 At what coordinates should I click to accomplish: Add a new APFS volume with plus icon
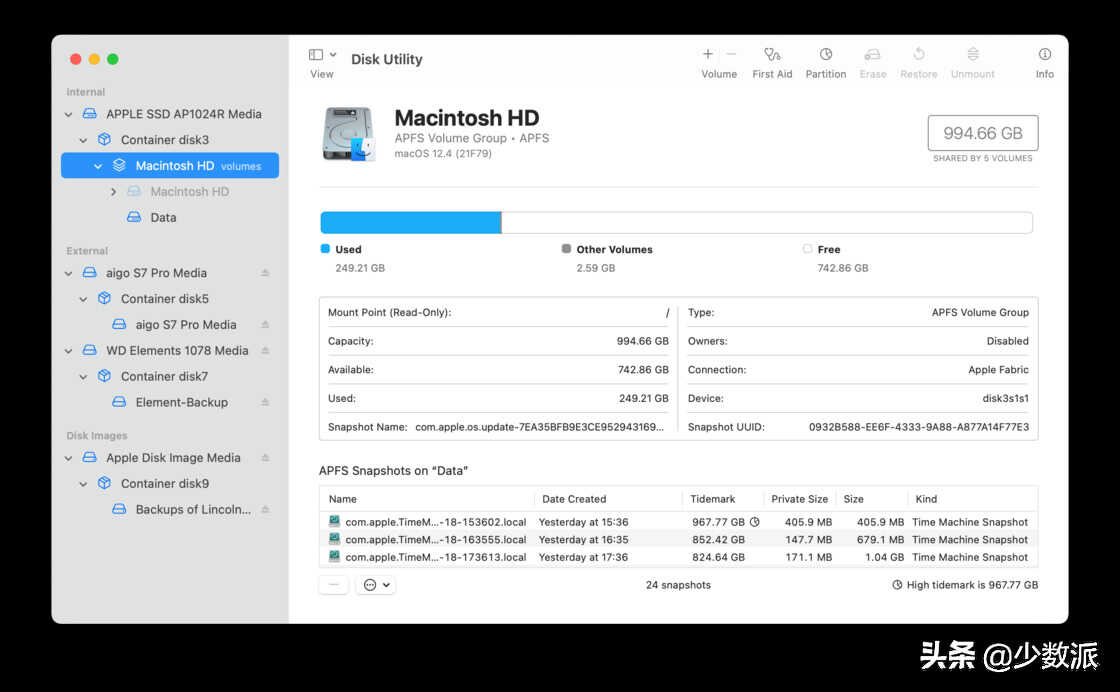(x=707, y=54)
